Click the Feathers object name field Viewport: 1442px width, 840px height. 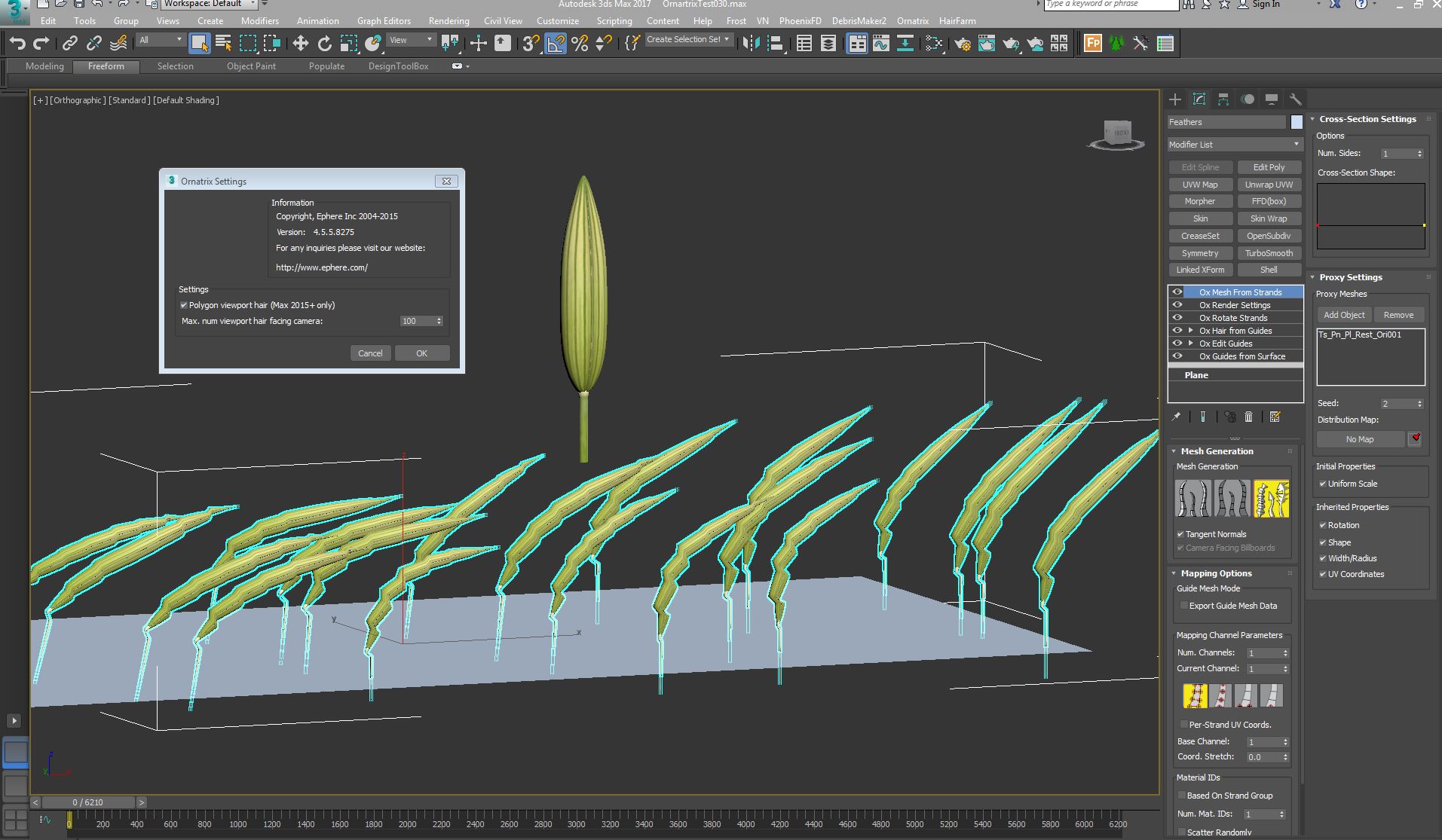[x=1226, y=122]
